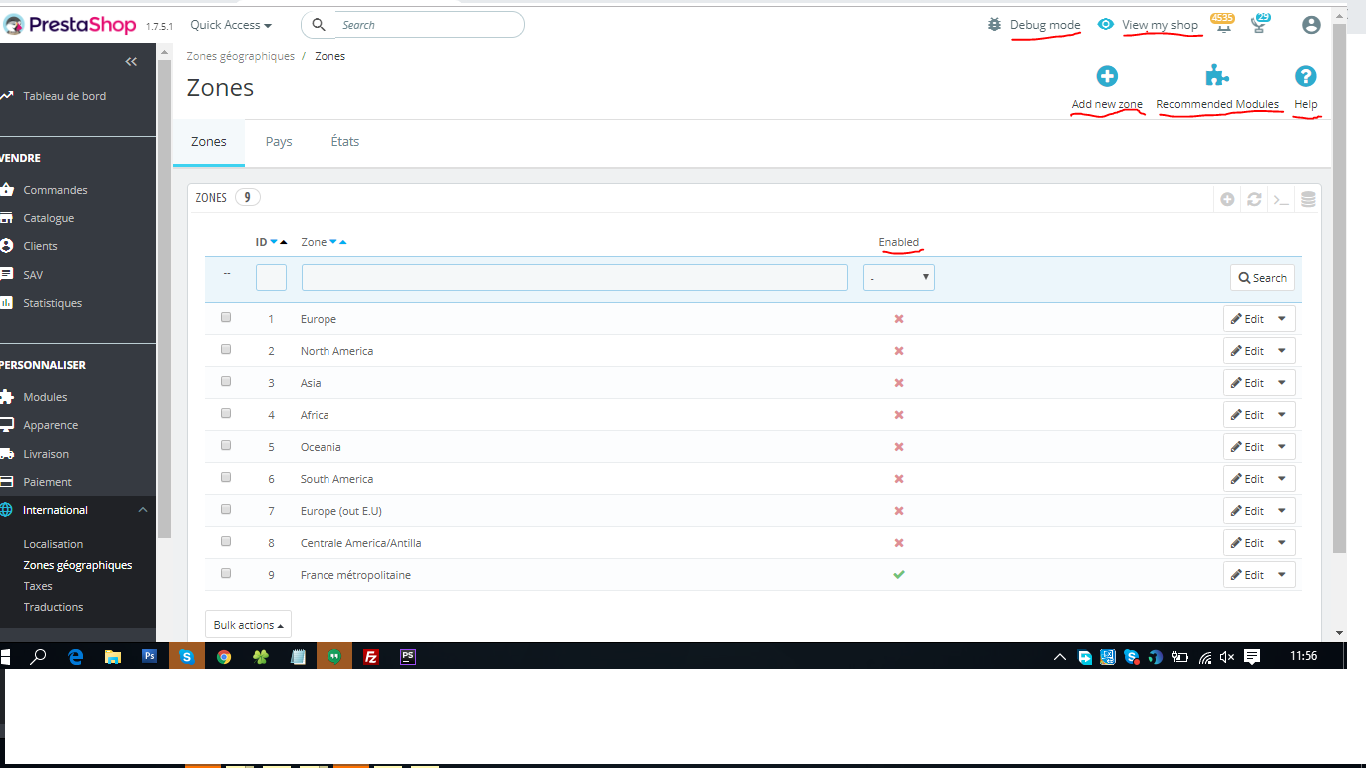This screenshot has height=768, width=1366.
Task: Collapse the sidebar with the double-chevron icon
Action: (x=131, y=62)
